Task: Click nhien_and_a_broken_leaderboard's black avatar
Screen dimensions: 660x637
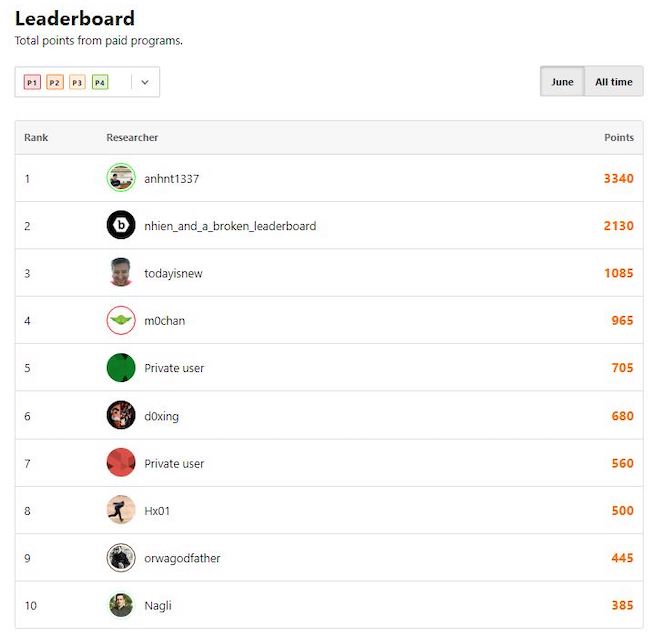Action: 120,226
